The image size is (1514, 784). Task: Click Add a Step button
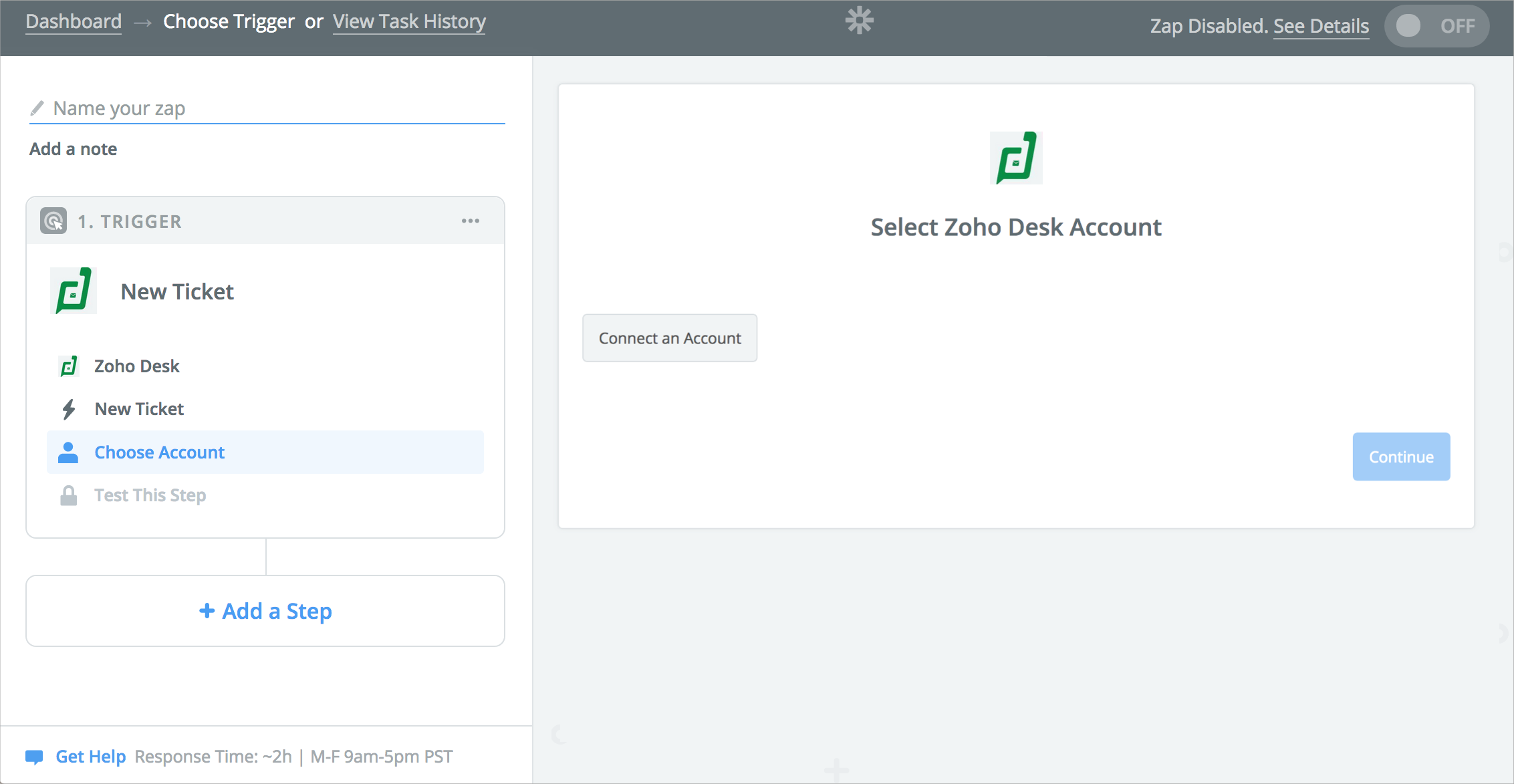pos(265,611)
